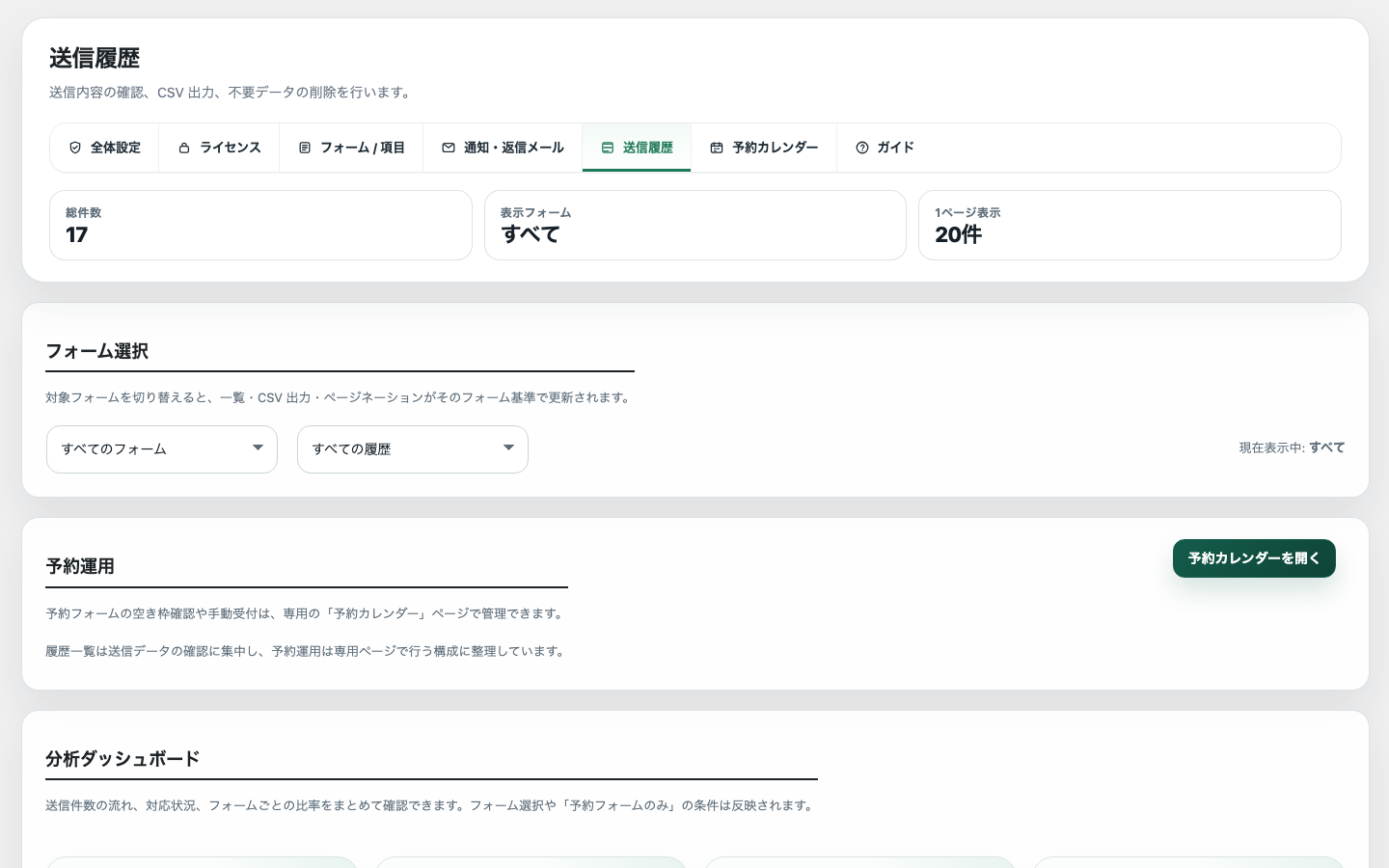Click the 分析ダッシュボード section heading
1389x868 pixels.
pos(123,759)
